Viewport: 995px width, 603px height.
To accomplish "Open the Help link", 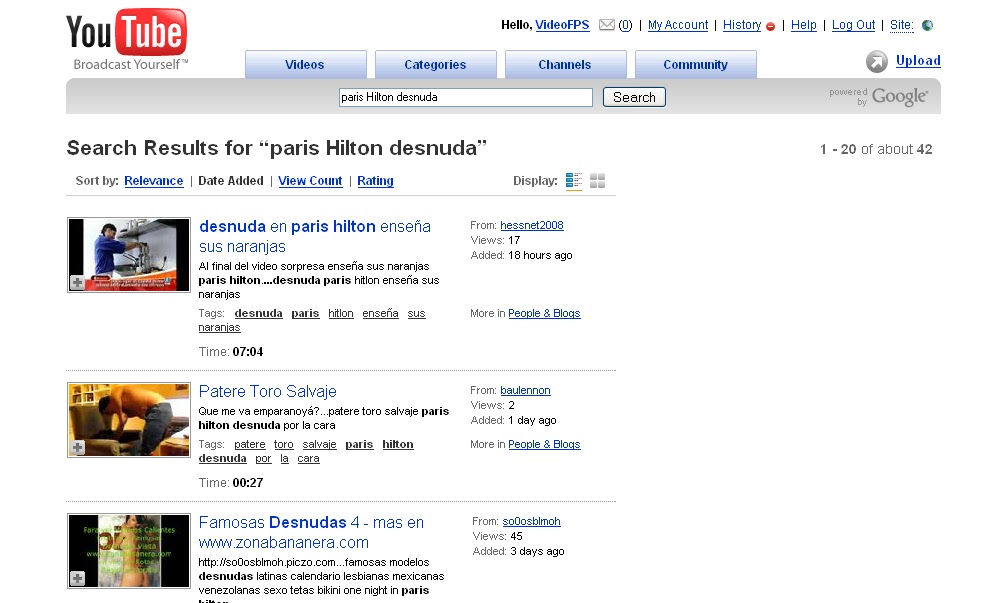I will (803, 25).
